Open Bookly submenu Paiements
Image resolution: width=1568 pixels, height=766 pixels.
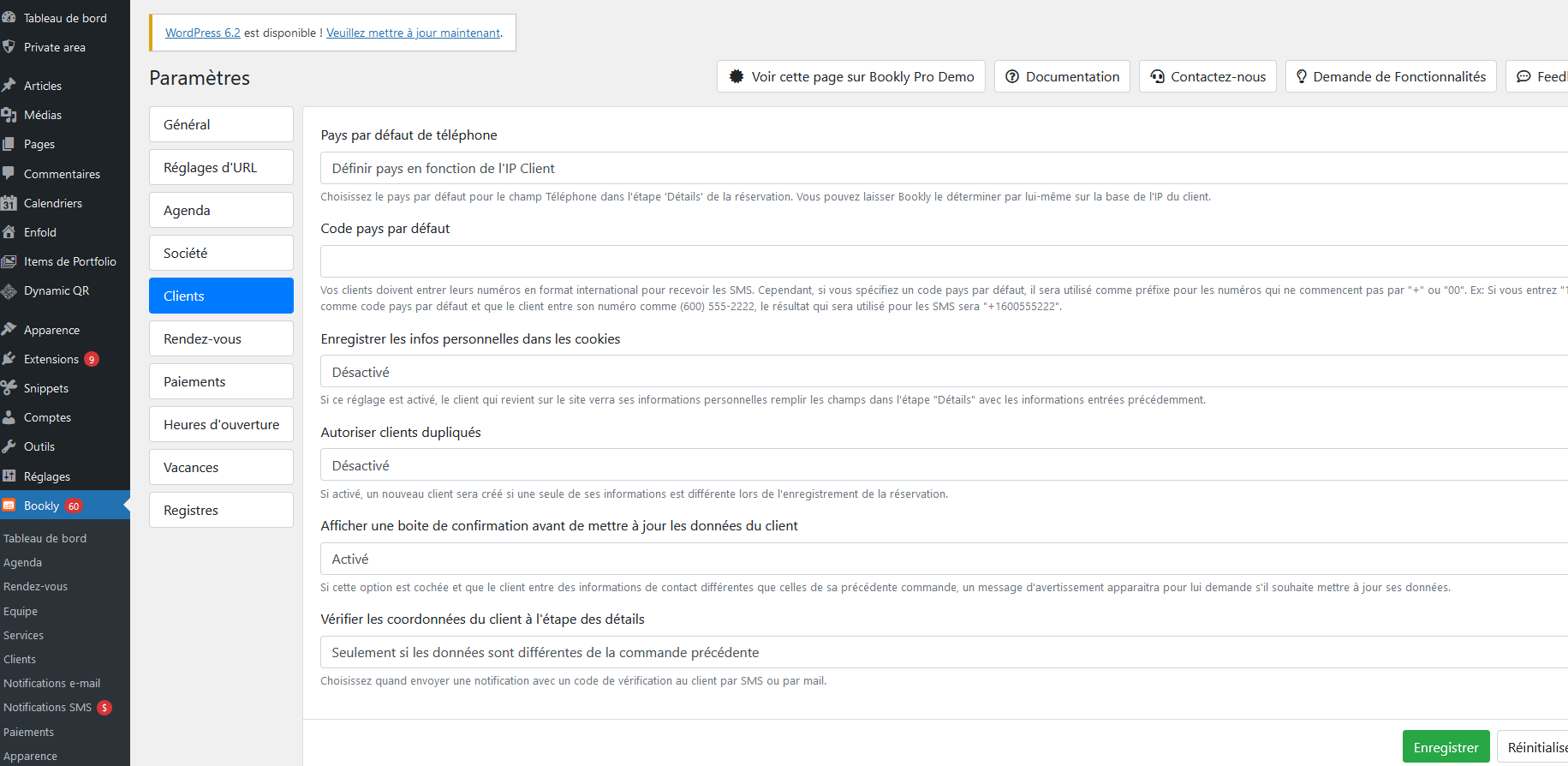[28, 732]
